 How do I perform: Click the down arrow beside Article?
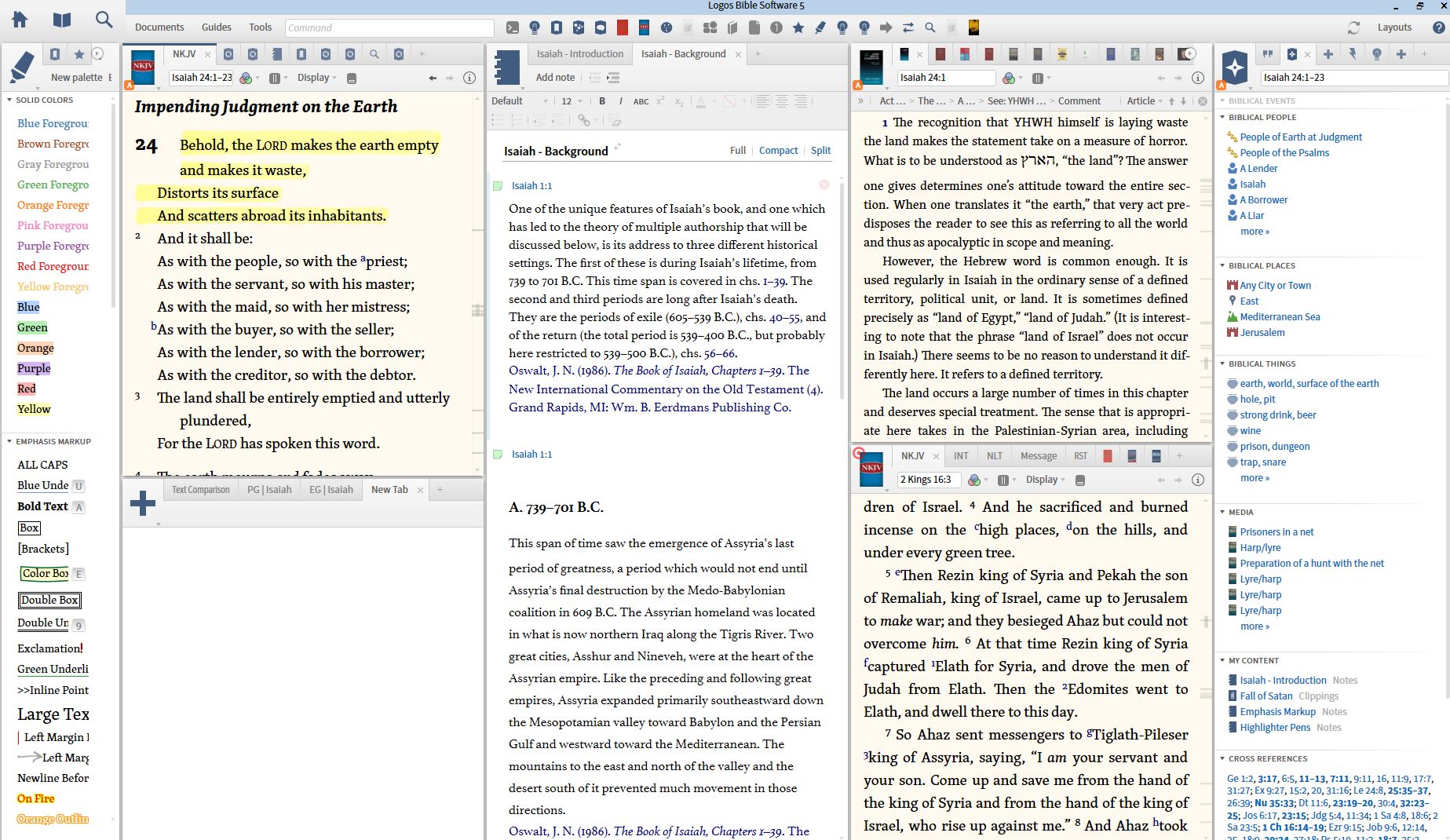point(1184,101)
